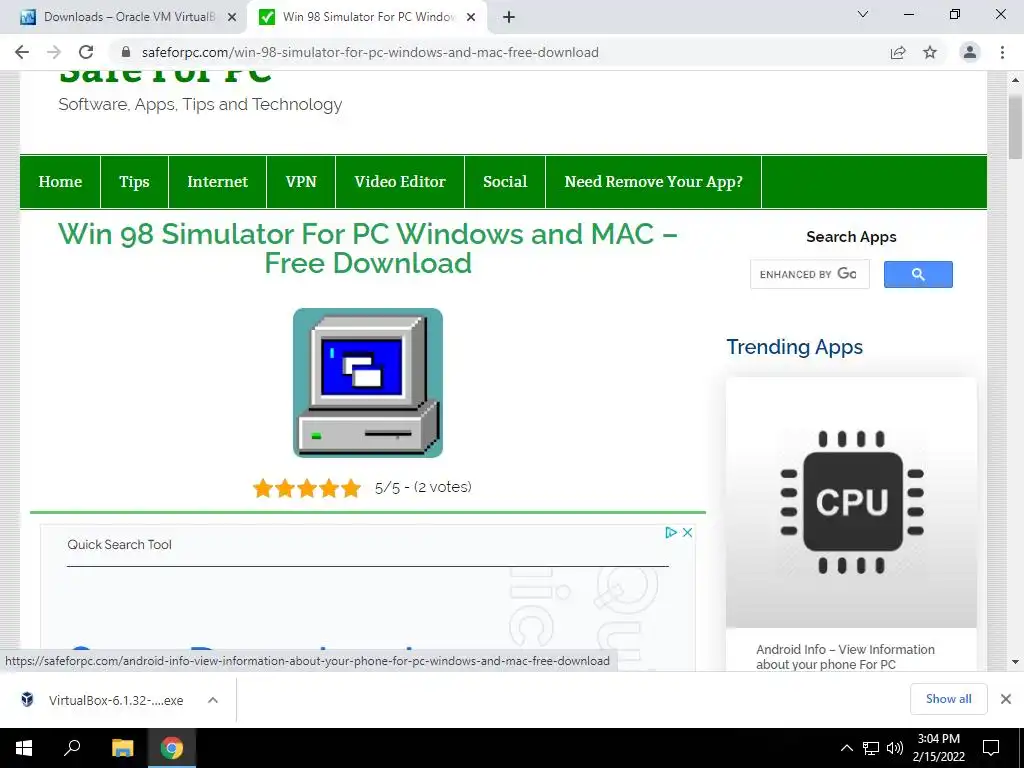Click Quick Search Tool ad text
The width and height of the screenshot is (1024, 768).
[120, 545]
